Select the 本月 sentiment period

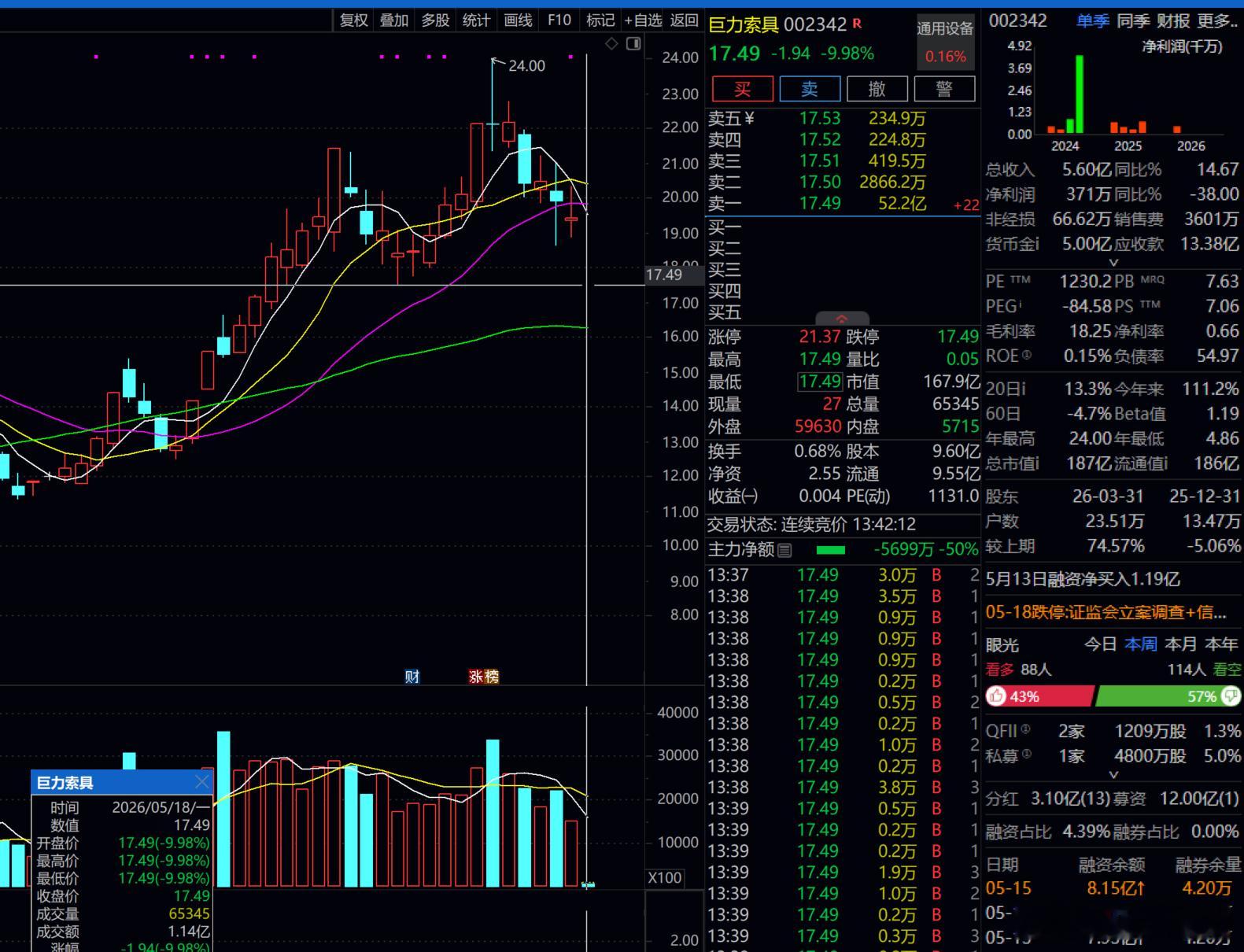pyautogui.click(x=1180, y=644)
